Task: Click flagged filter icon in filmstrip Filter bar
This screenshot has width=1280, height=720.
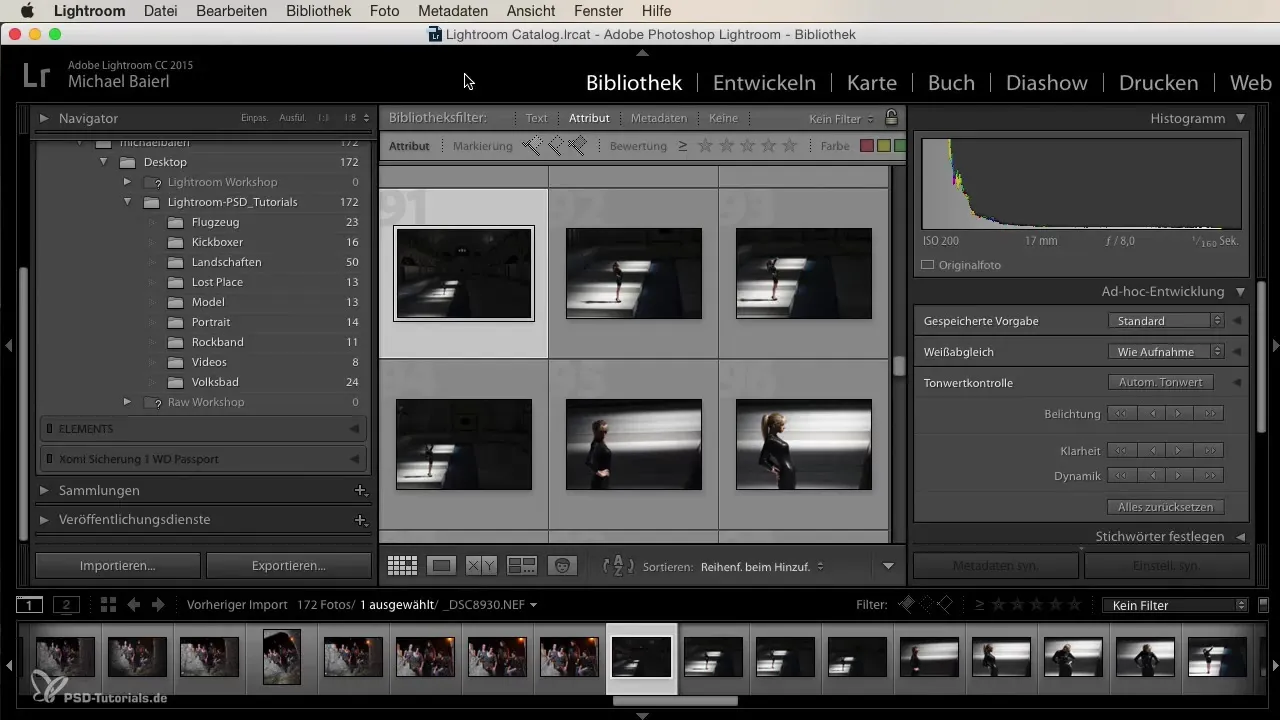Action: point(907,605)
